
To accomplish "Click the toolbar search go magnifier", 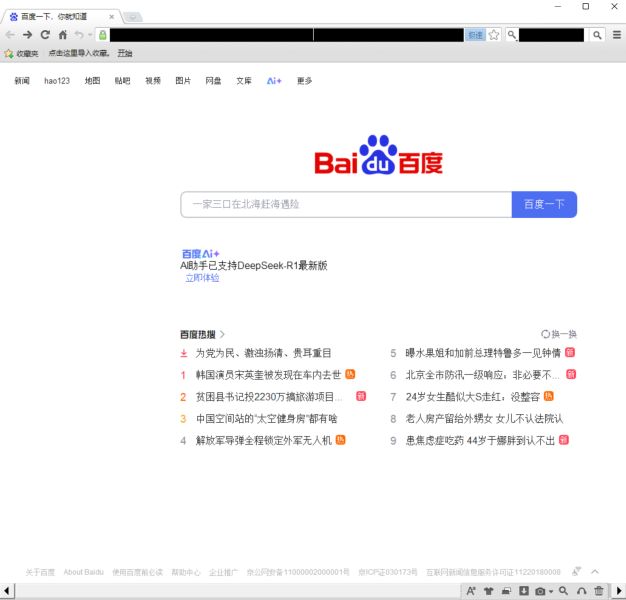I will tap(597, 35).
